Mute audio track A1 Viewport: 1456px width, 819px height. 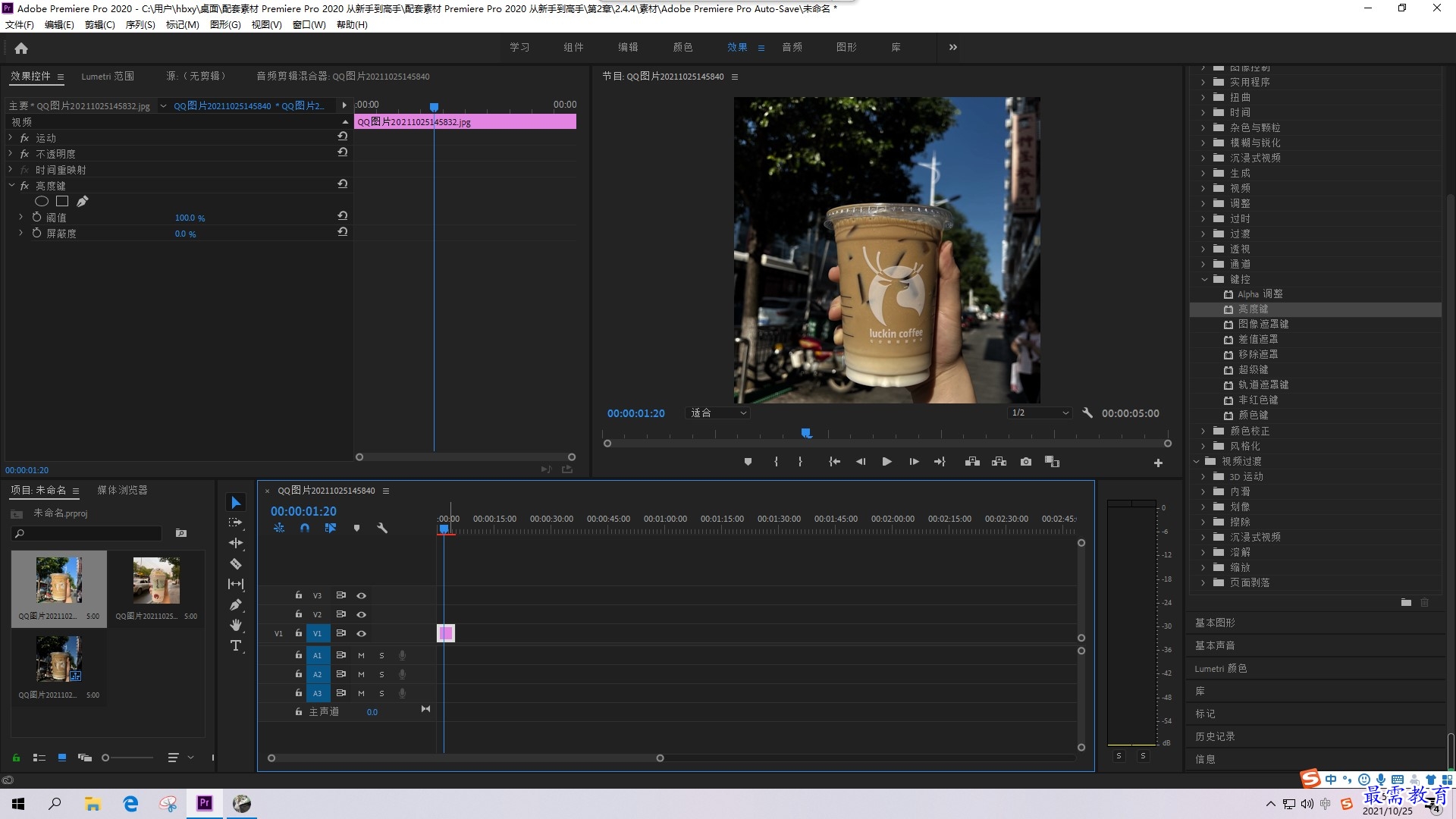[361, 655]
